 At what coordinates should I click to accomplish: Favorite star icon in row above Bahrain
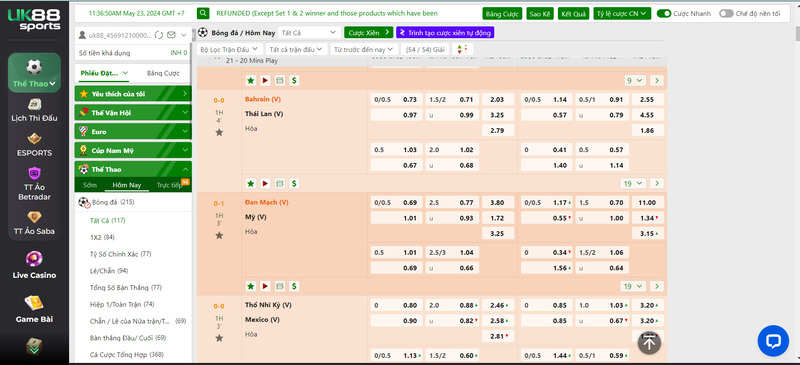point(251,81)
